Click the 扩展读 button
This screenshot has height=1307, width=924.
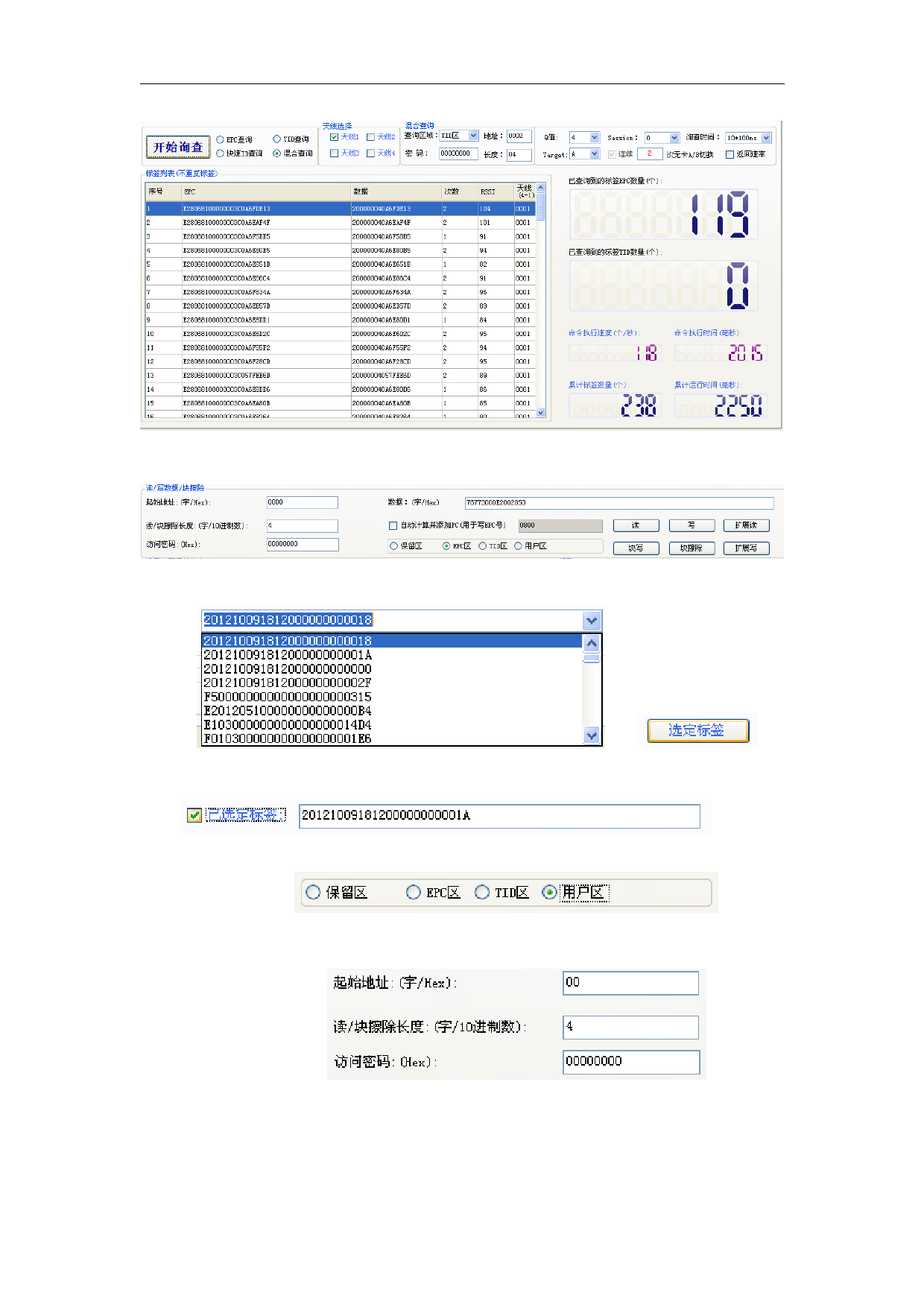pos(746,525)
